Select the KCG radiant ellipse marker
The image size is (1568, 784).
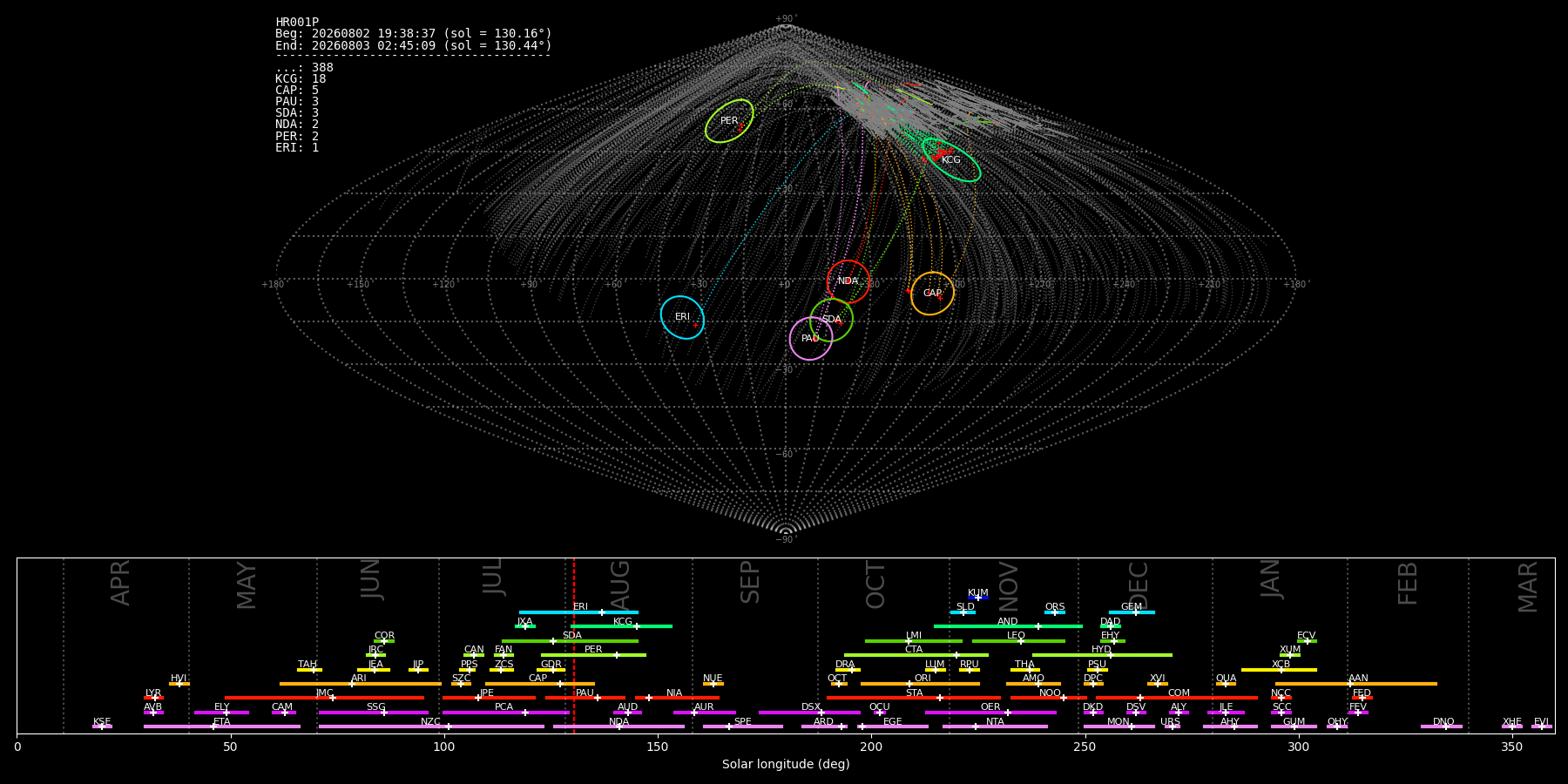coord(951,160)
